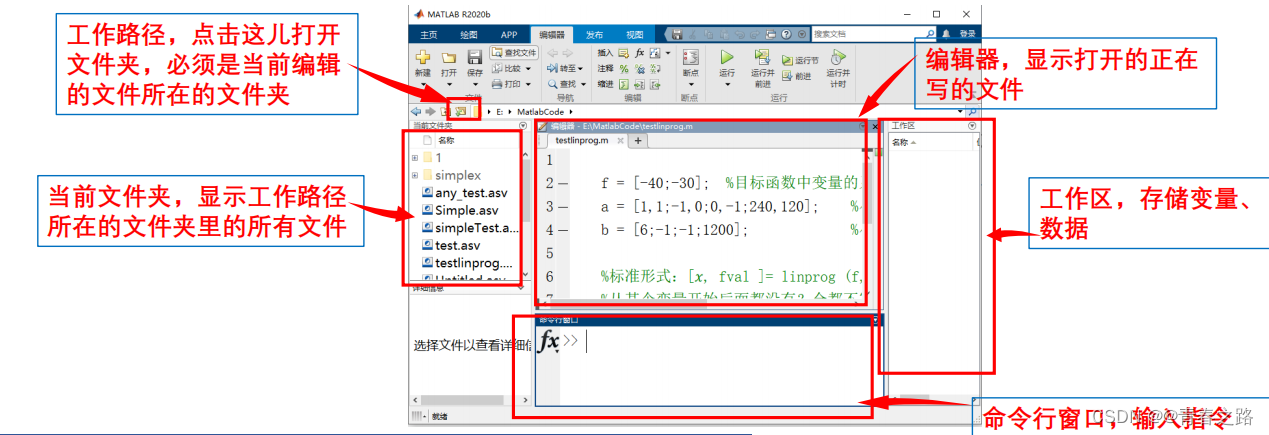Switch to the 视图 view tab
The height and width of the screenshot is (435, 1269).
coord(635,34)
